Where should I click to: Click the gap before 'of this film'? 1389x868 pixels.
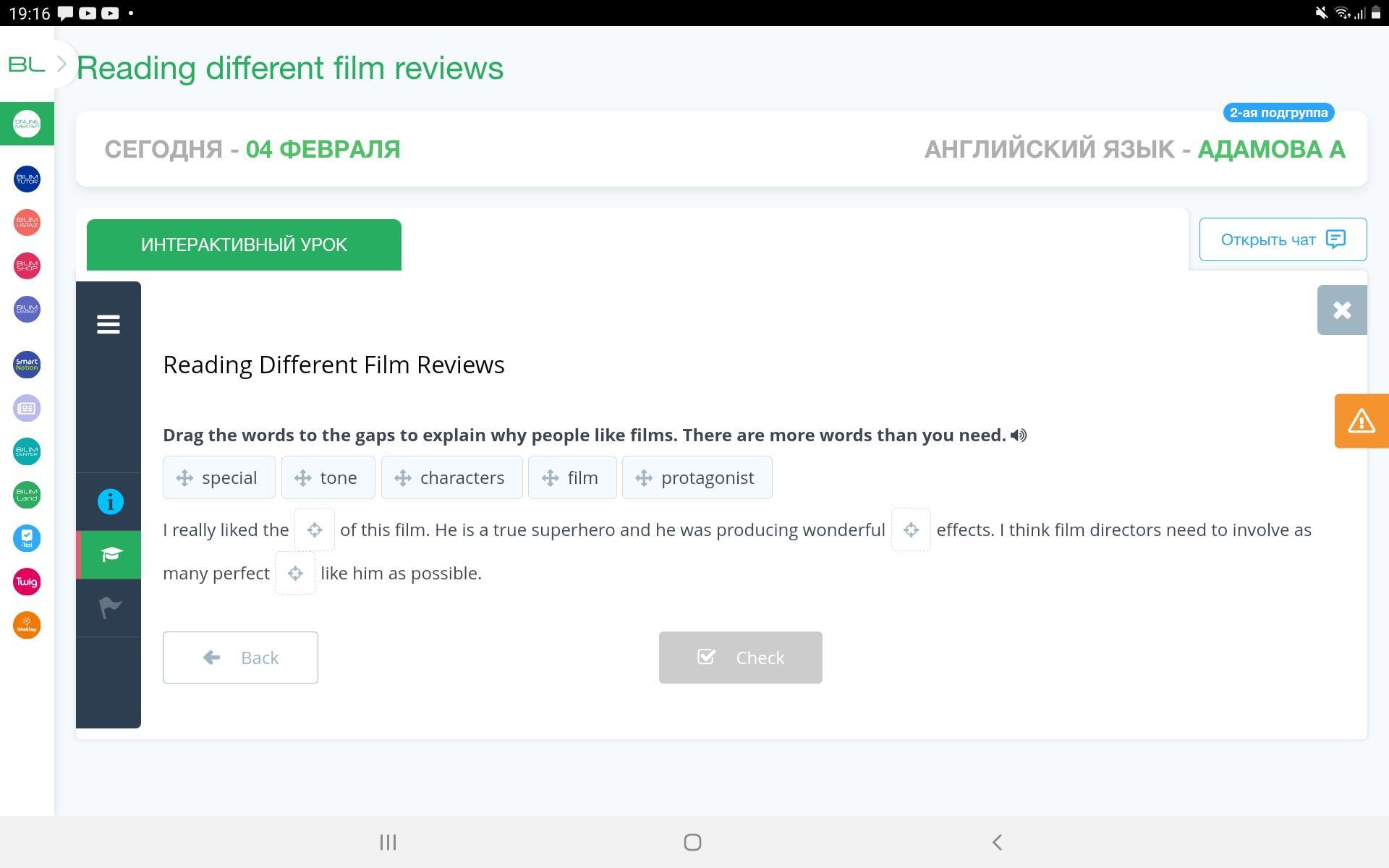(x=314, y=530)
